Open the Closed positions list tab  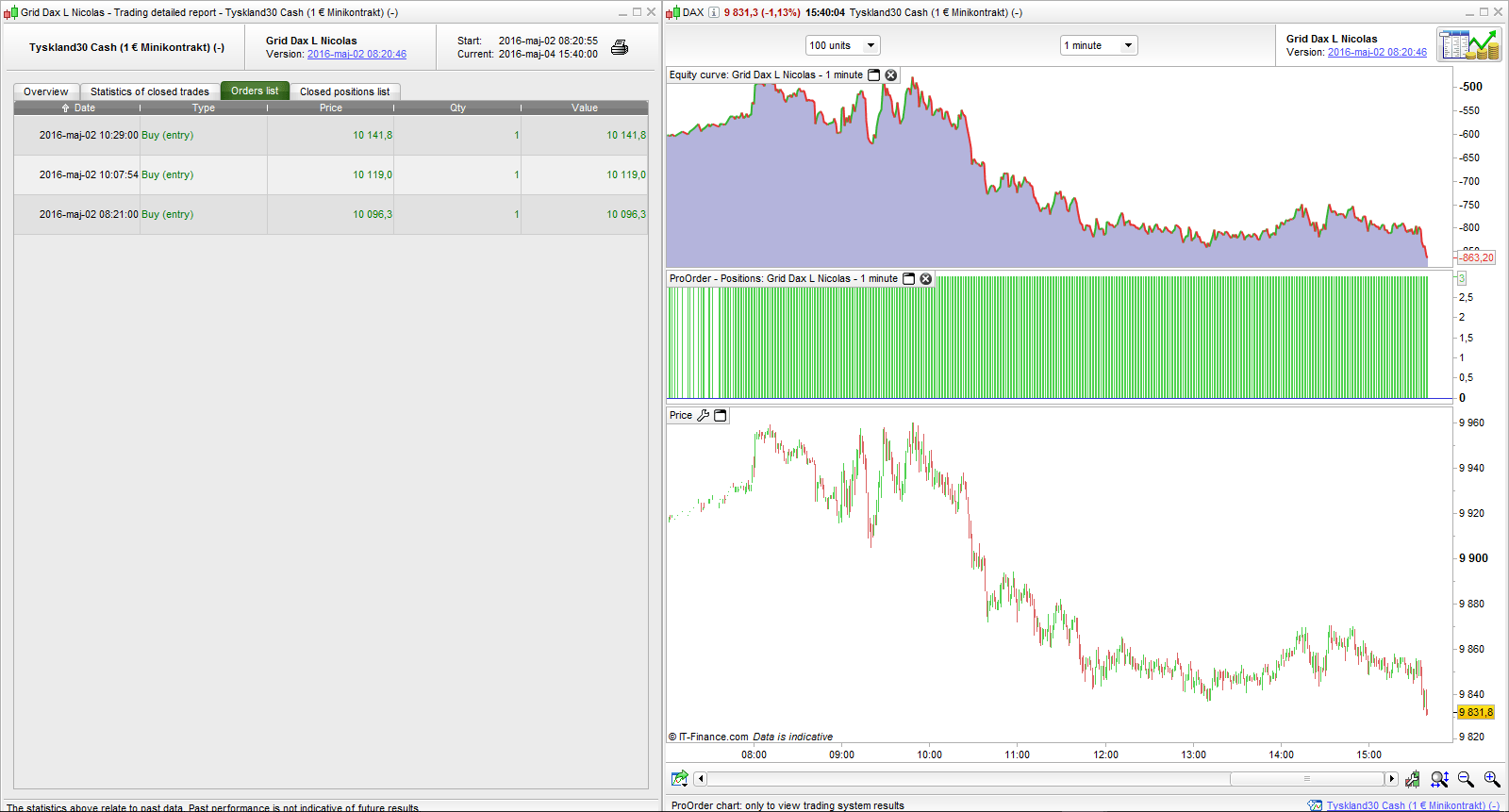[345, 91]
